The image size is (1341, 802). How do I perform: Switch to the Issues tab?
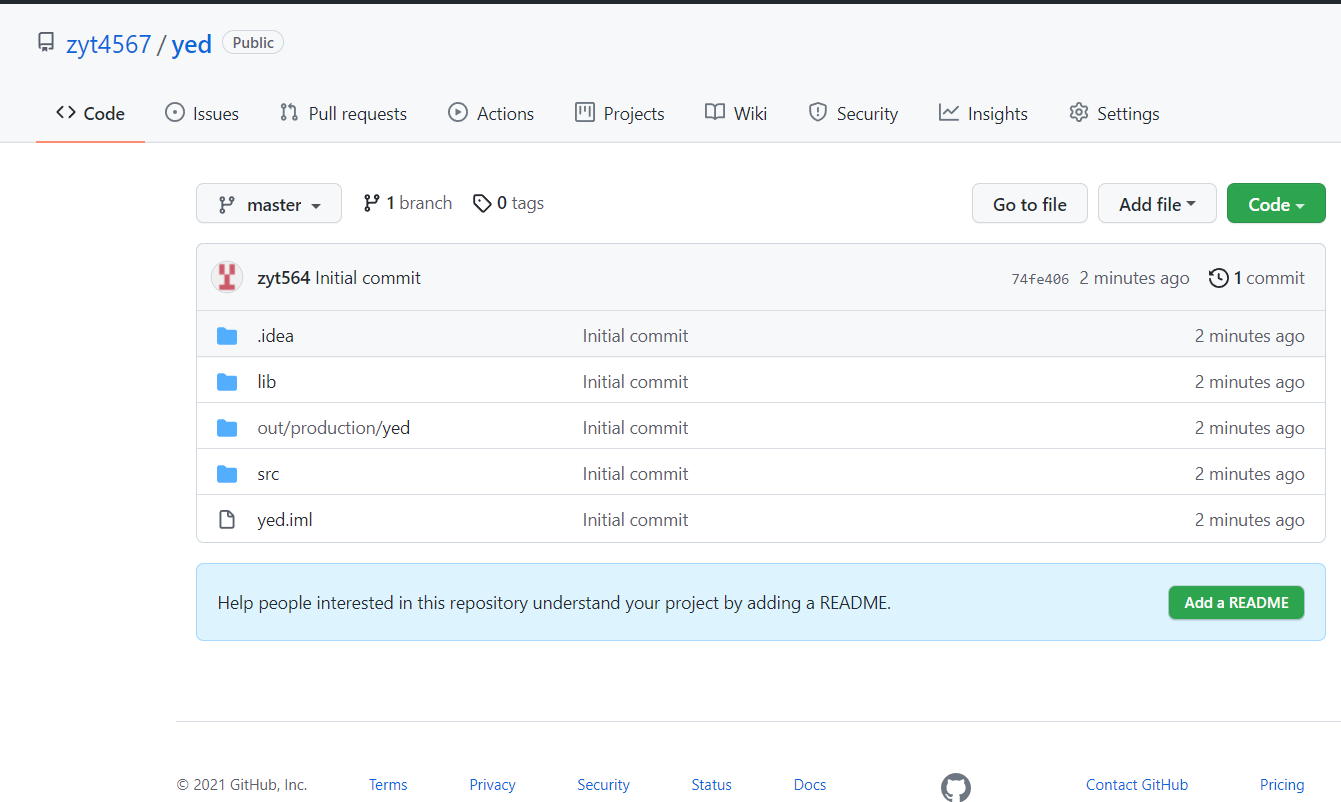202,113
